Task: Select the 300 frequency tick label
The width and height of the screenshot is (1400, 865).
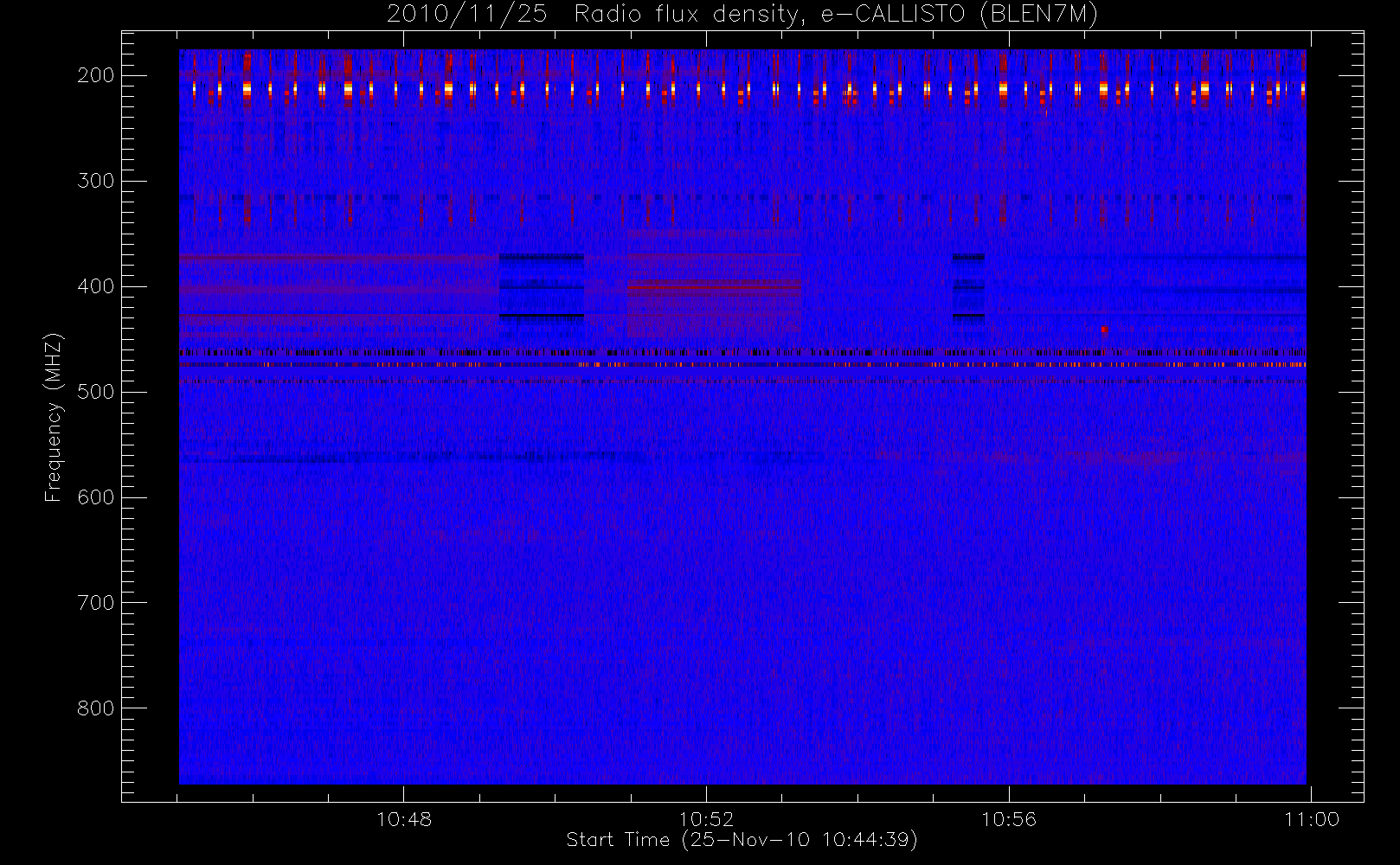Action: 95,181
